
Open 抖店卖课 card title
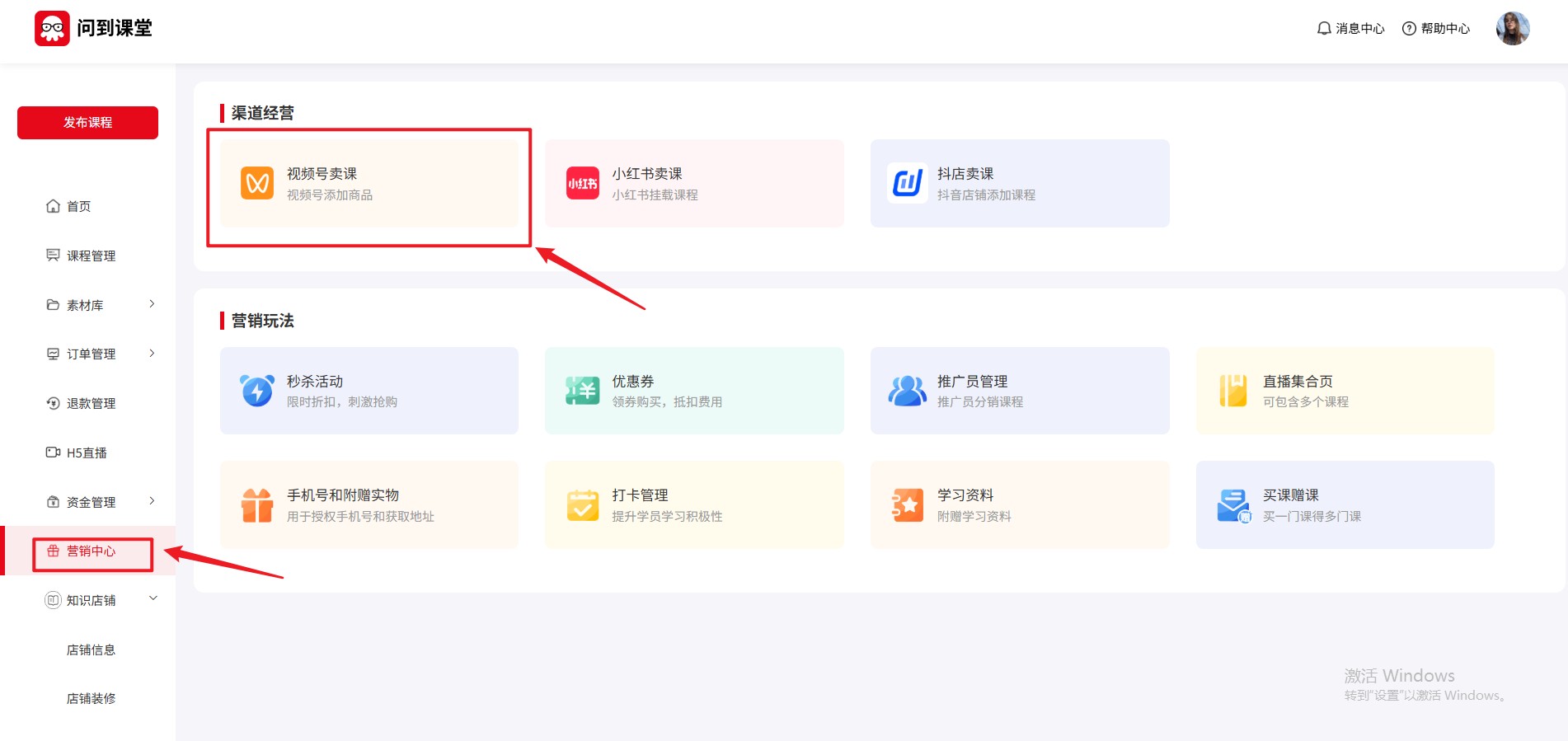pos(965,174)
